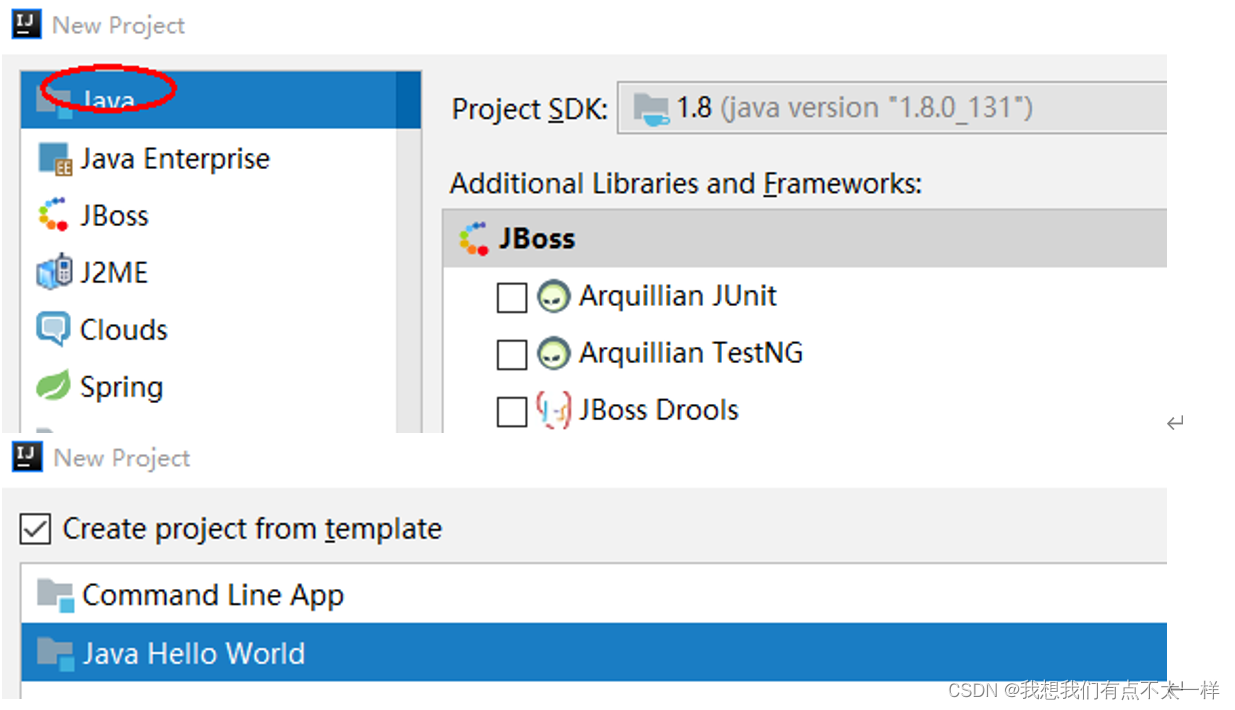
Task: Select J2ME project type
Action: [x=208, y=272]
